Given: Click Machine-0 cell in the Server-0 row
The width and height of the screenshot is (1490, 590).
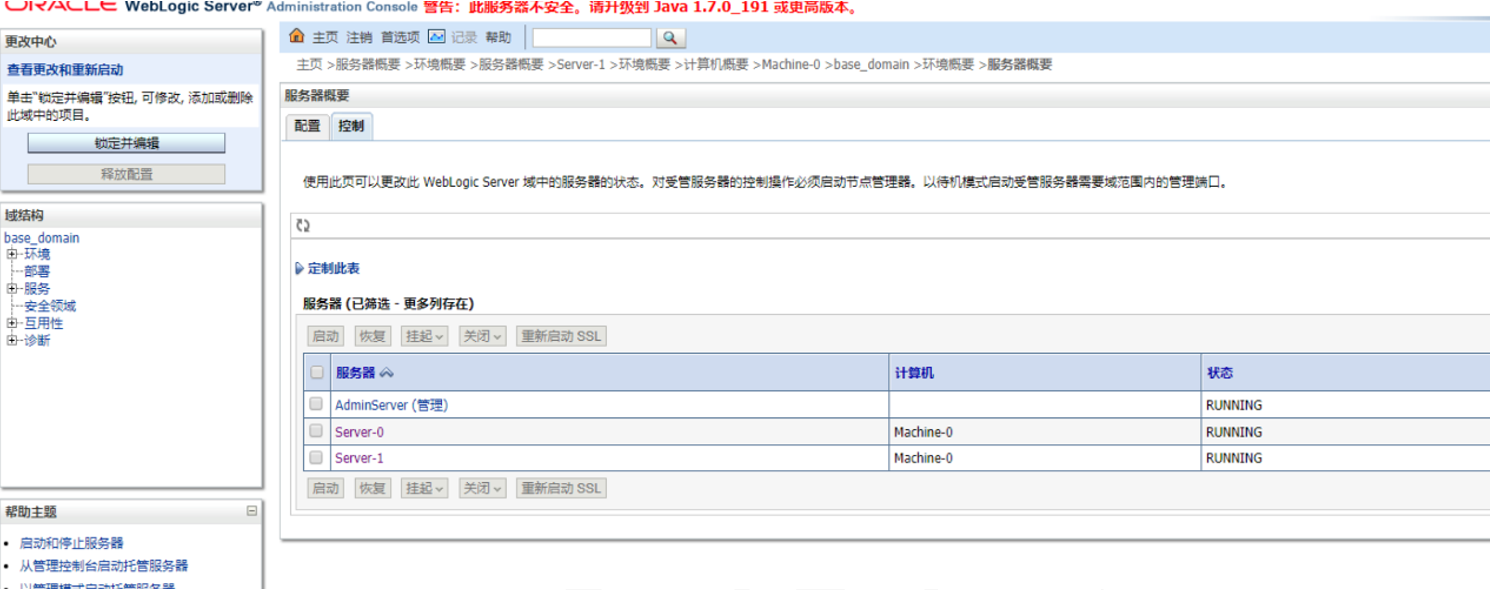Looking at the screenshot, I should [x=923, y=432].
